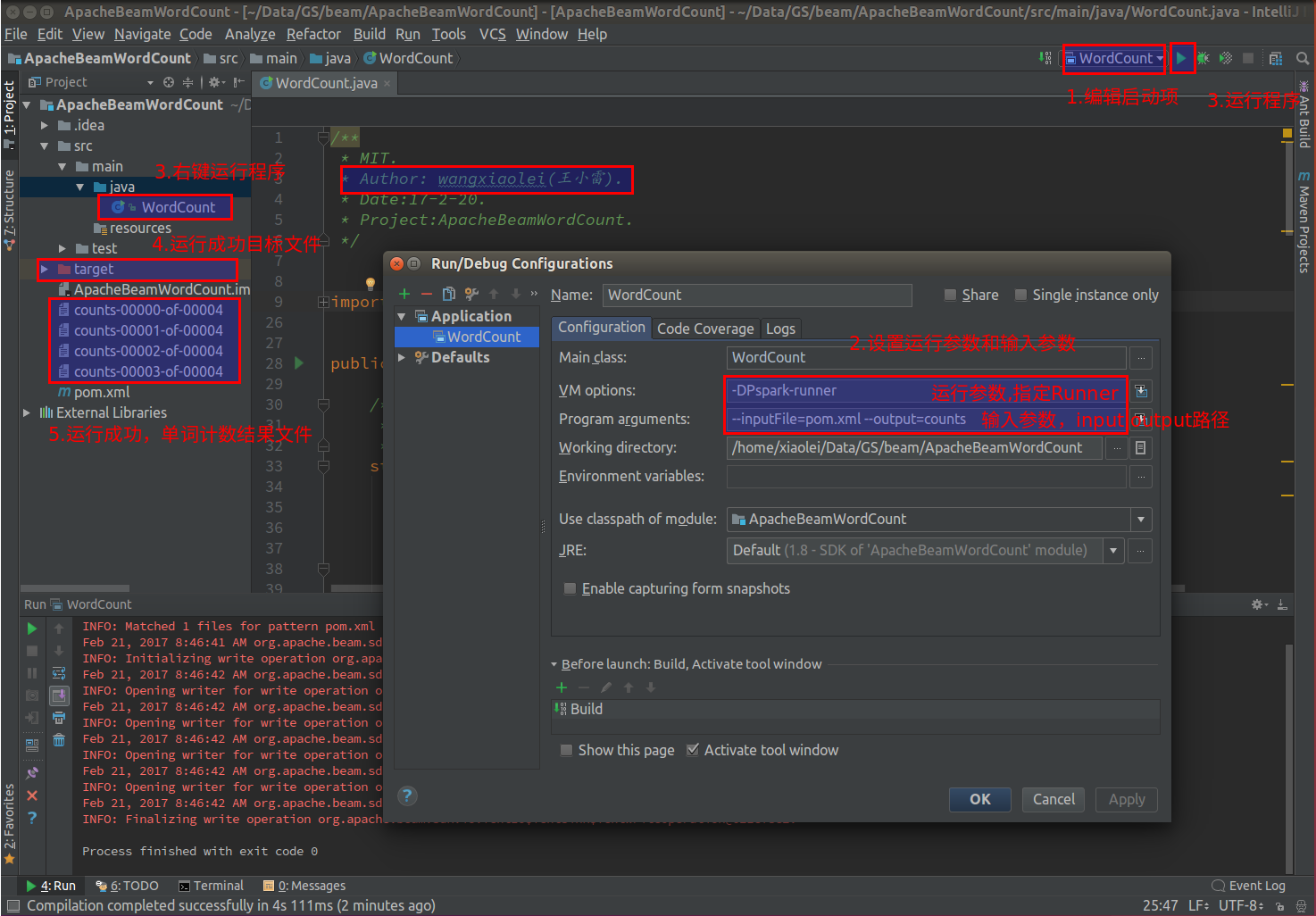1316x916 pixels.
Task: Hide the Run tool window
Action: (x=1282, y=604)
